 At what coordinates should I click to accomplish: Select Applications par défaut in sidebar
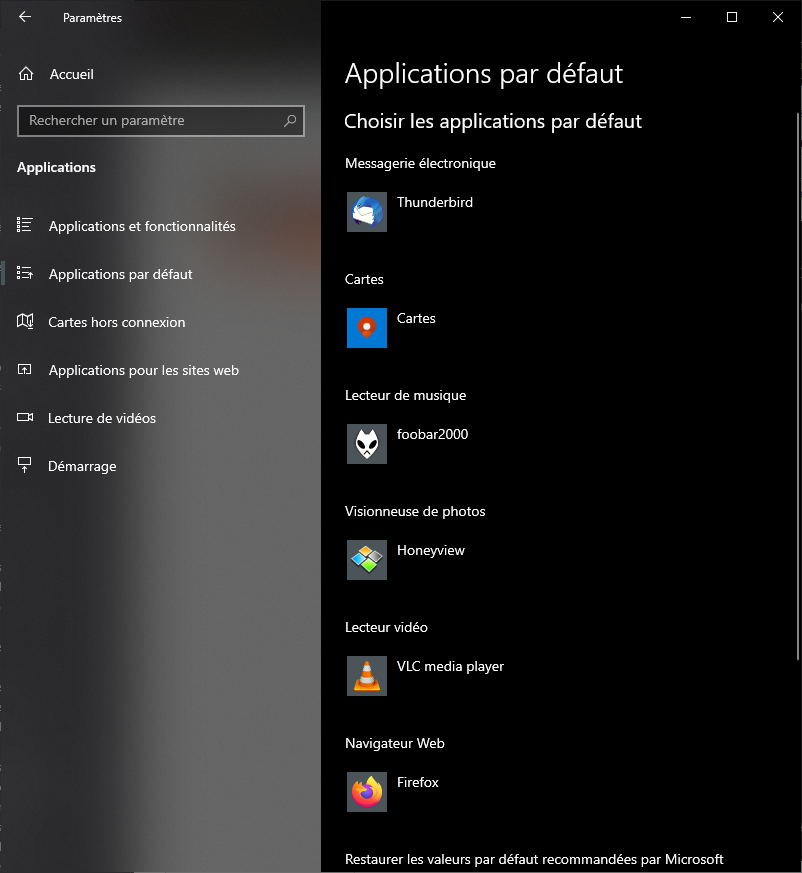click(x=120, y=274)
